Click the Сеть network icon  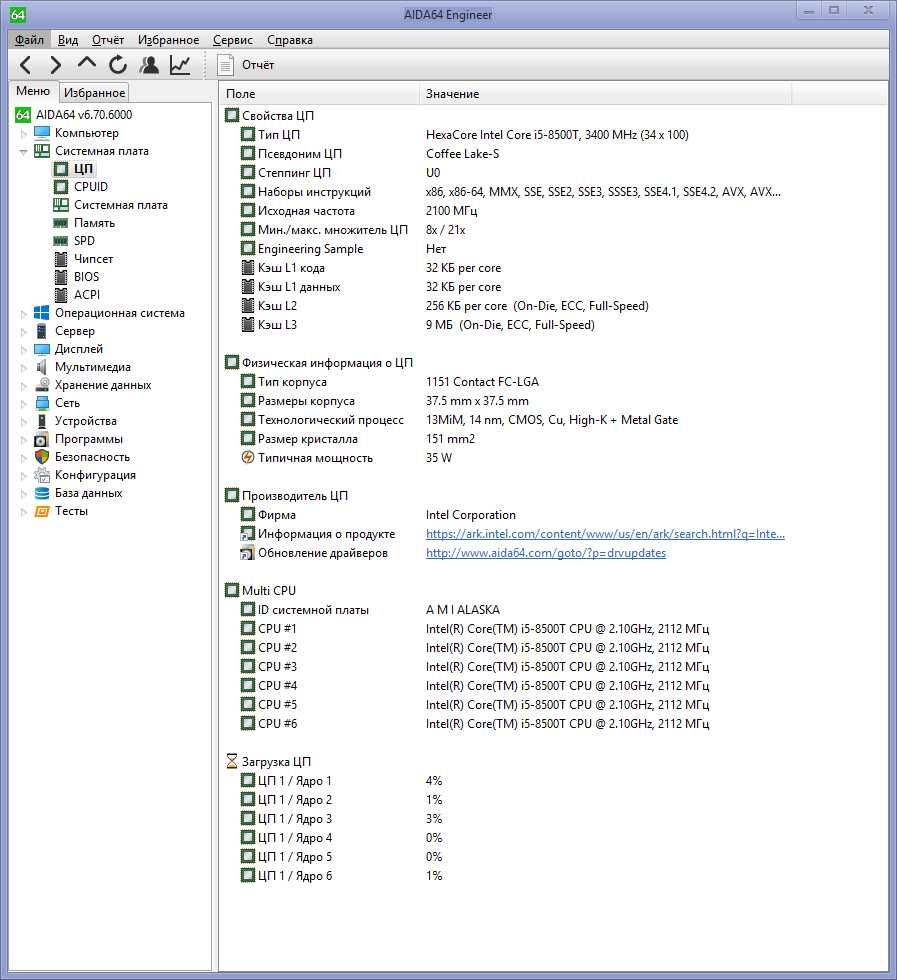[42, 403]
